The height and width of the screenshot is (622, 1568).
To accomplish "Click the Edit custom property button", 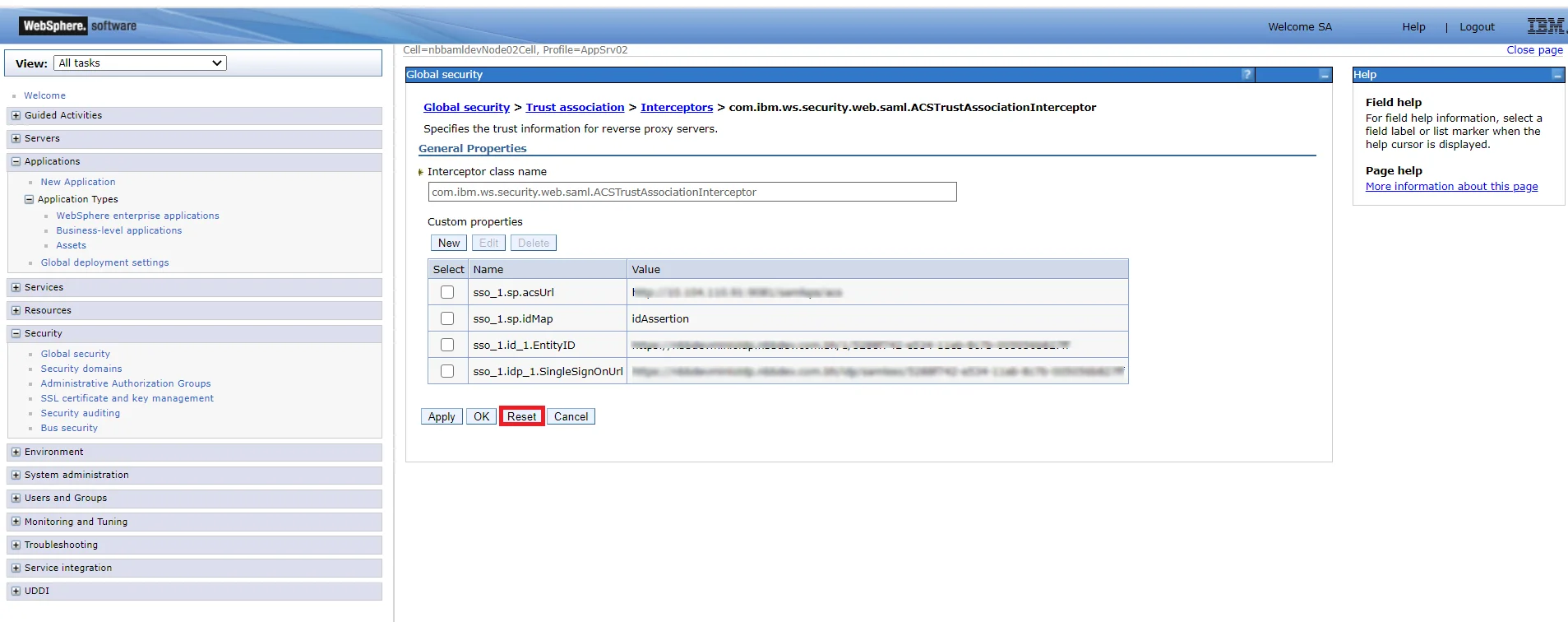I will point(488,243).
